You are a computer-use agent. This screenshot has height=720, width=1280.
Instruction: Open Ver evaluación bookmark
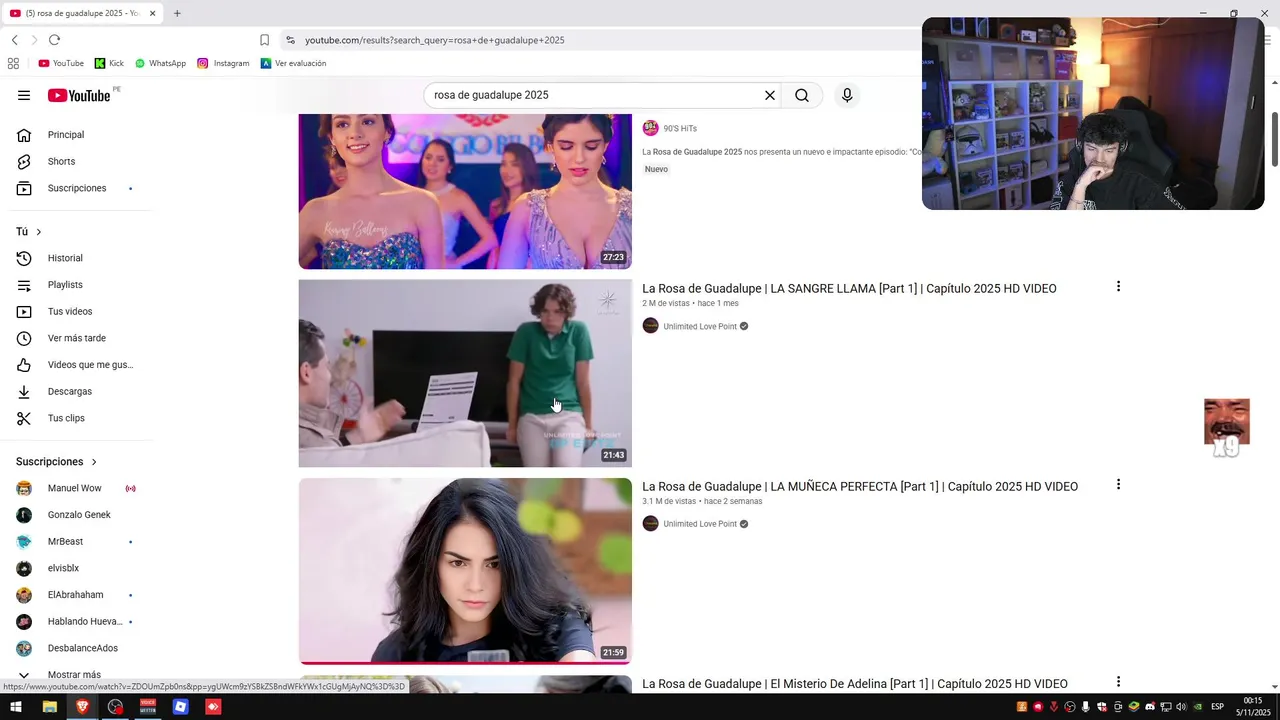(293, 63)
